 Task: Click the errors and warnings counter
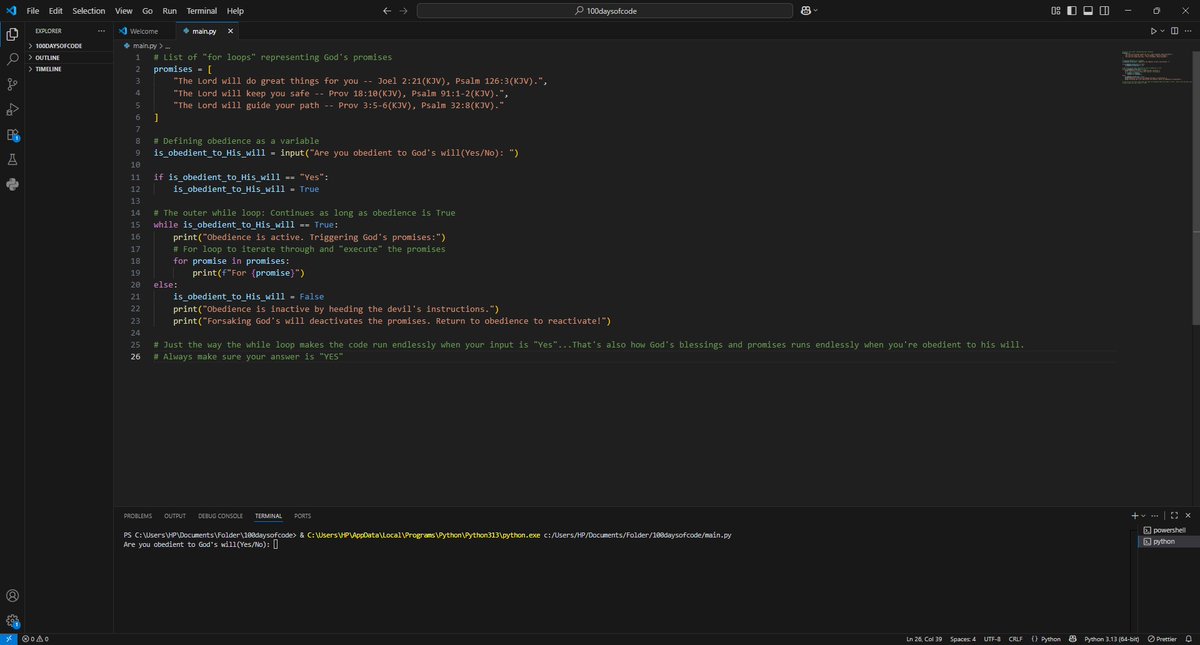(35, 638)
